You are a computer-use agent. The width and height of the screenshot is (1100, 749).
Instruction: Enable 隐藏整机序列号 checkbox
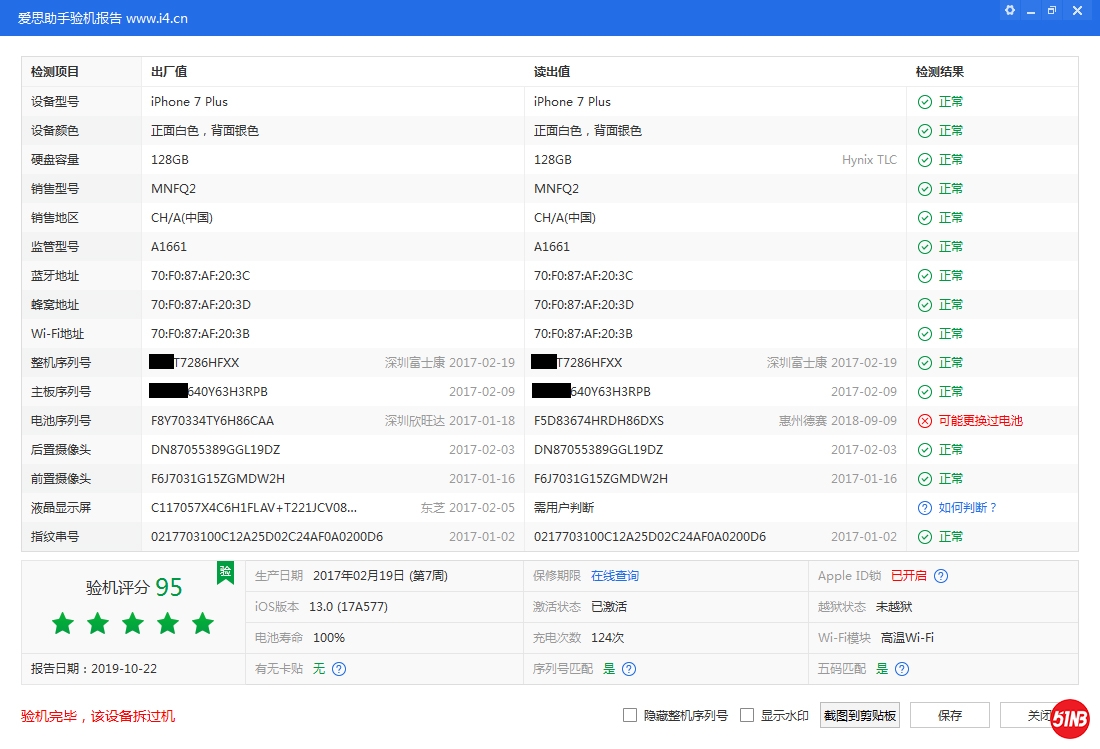pyautogui.click(x=630, y=715)
